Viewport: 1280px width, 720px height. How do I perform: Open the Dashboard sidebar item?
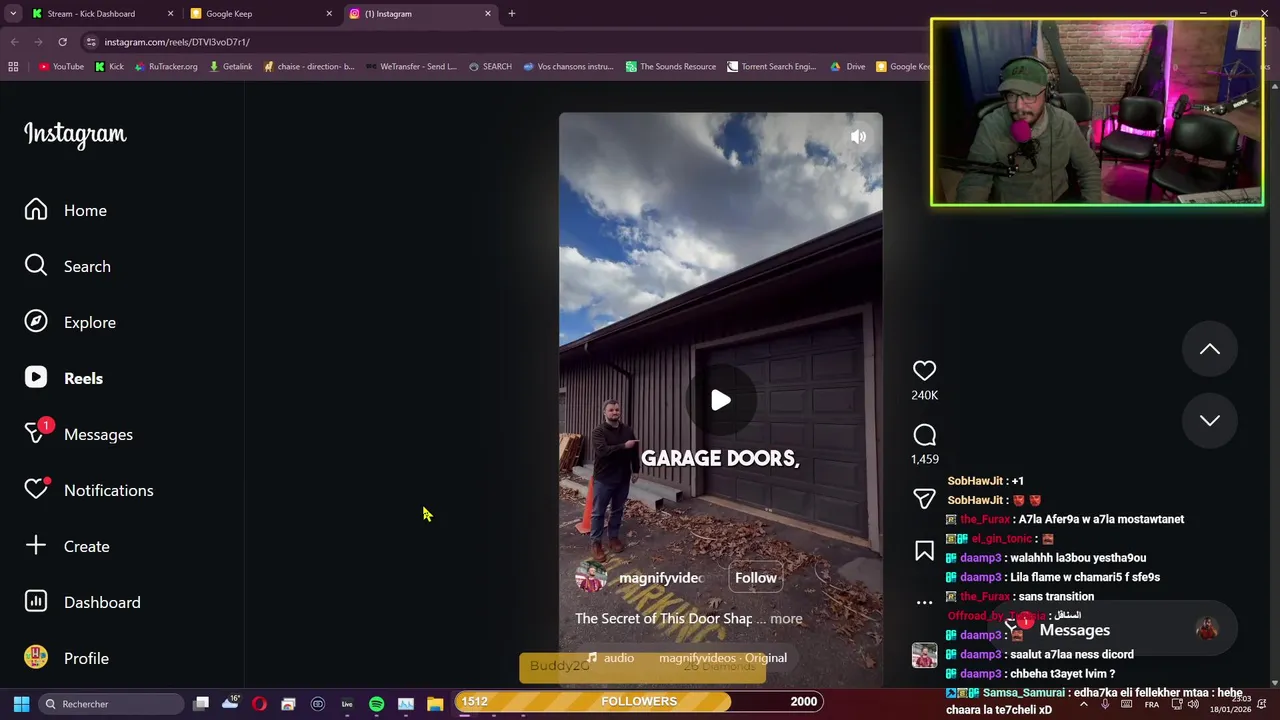pyautogui.click(x=83, y=602)
